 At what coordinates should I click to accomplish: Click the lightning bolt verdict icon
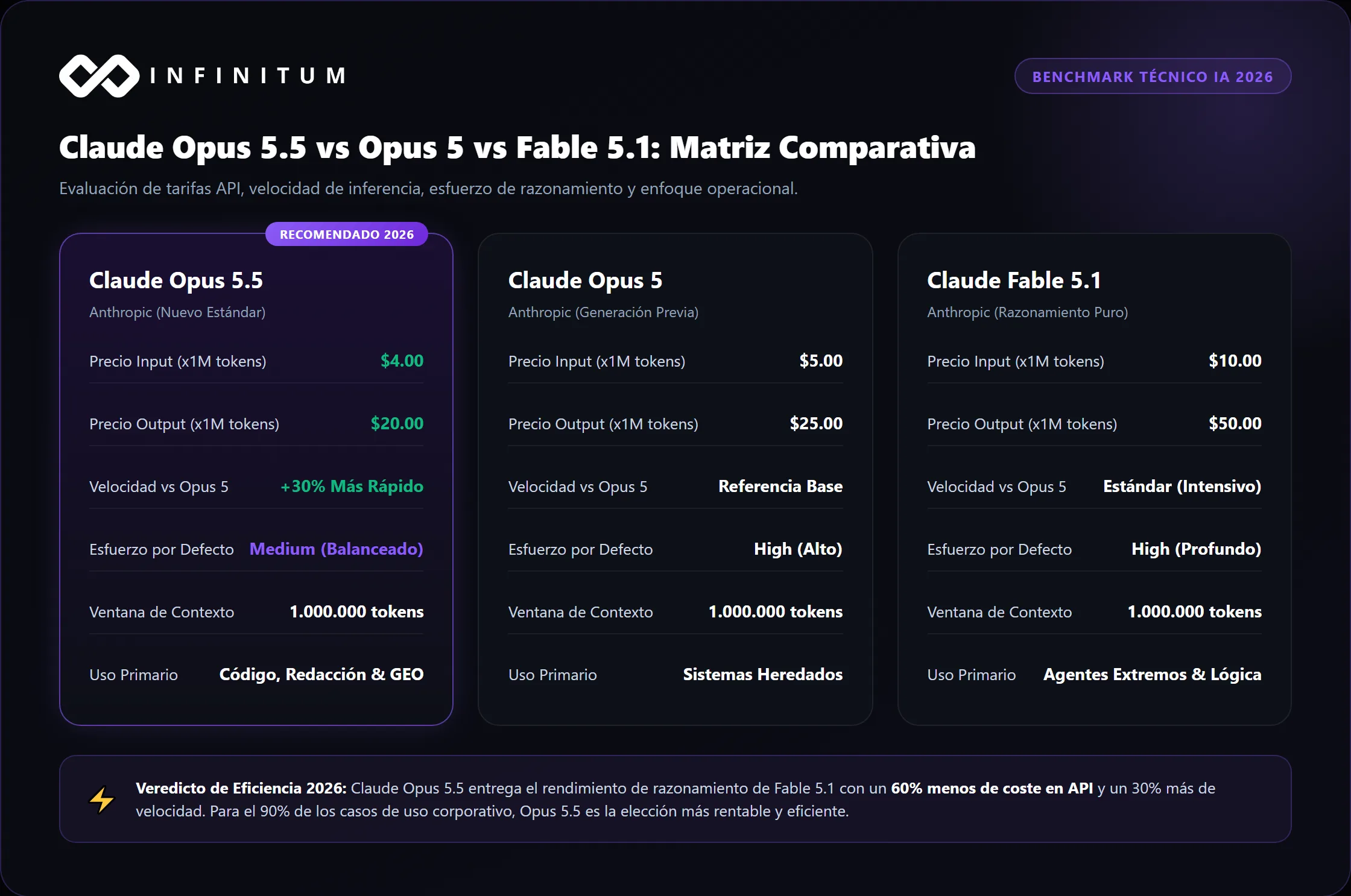(x=101, y=800)
